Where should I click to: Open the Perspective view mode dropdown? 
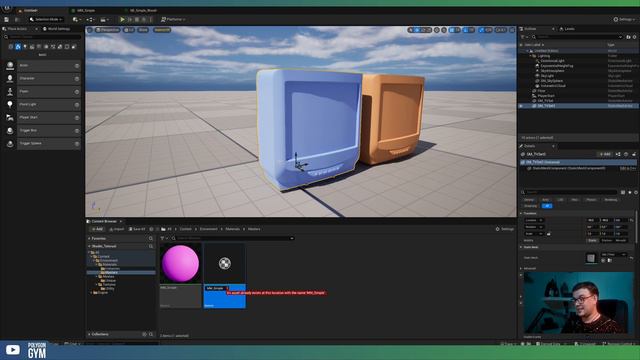coord(108,30)
